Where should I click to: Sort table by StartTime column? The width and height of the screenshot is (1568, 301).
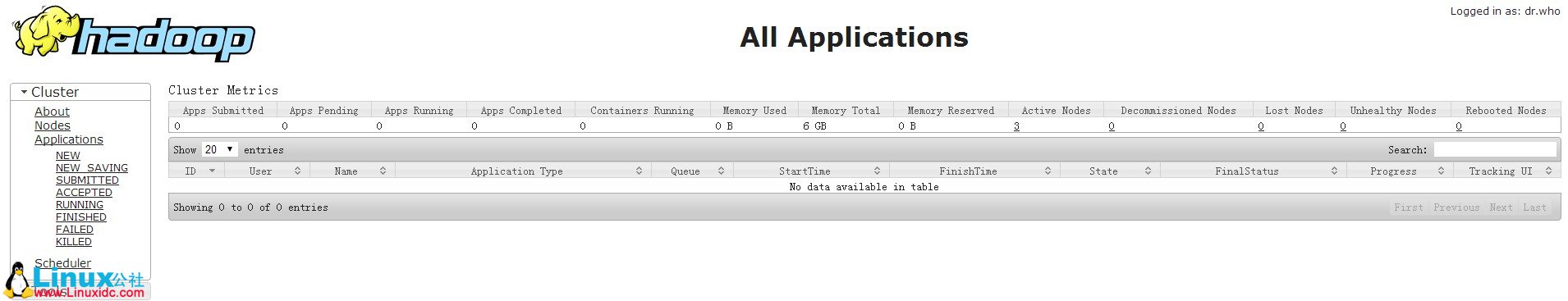click(x=811, y=171)
